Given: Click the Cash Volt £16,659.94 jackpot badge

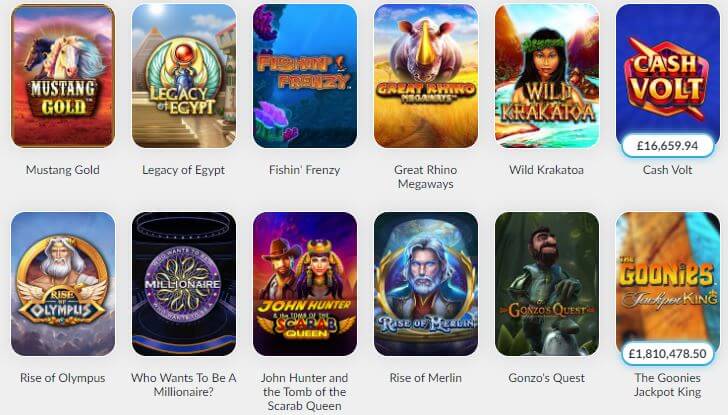Looking at the screenshot, I should (668, 146).
